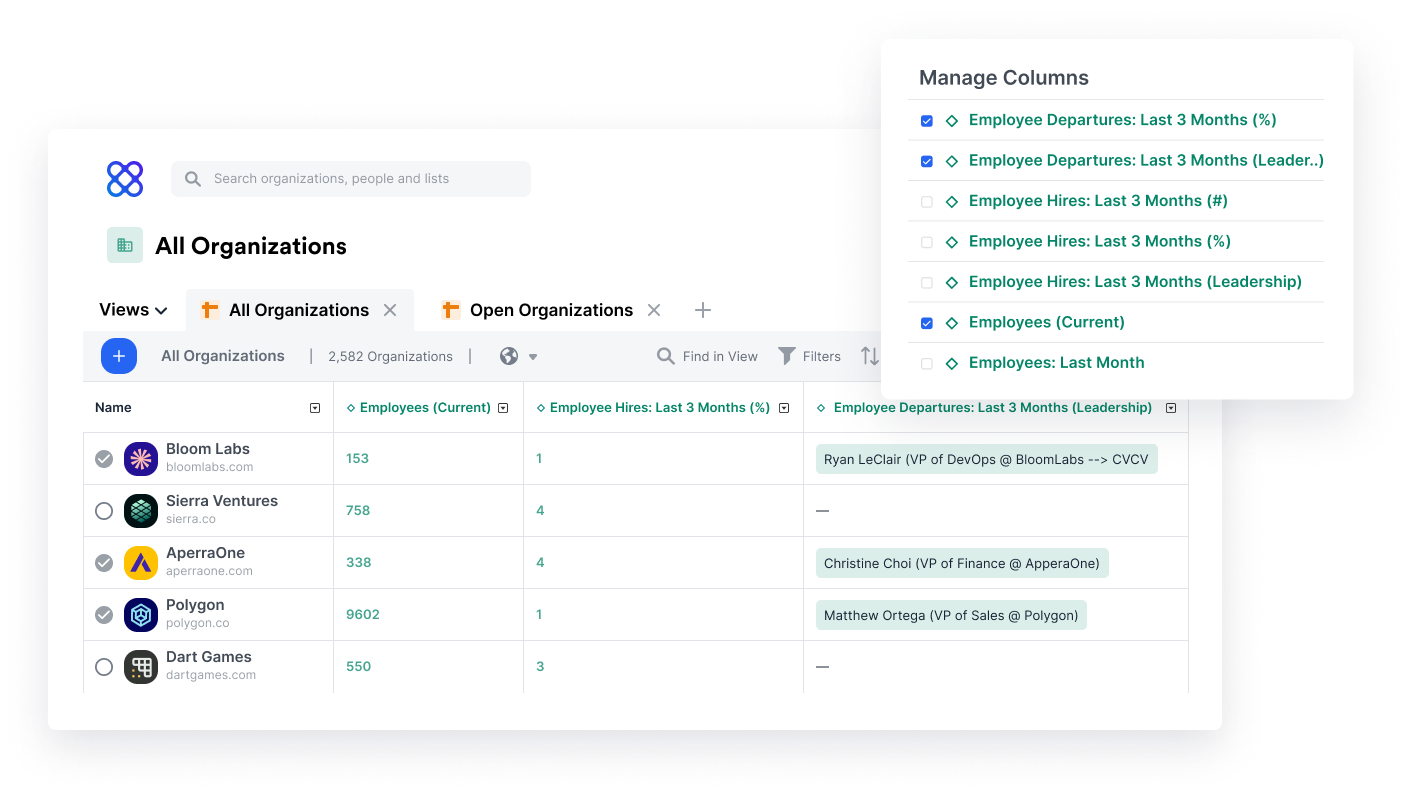Select the Sierra Ventures row circle
Screen dimensions: 1411x794
[104, 510]
